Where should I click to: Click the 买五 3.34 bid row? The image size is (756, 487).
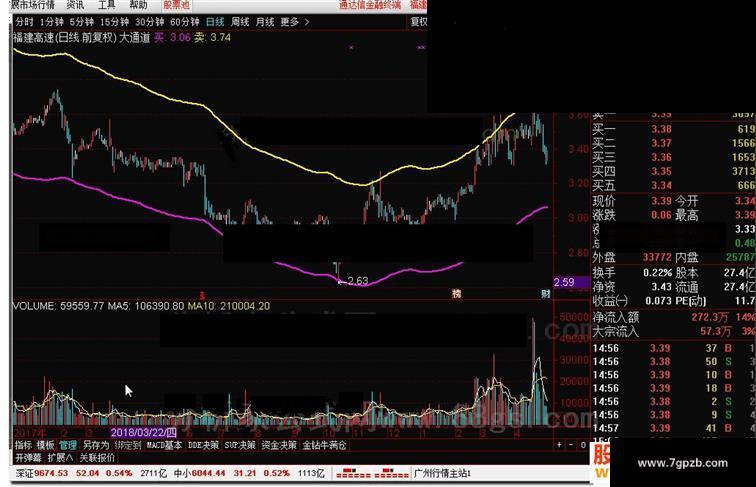click(x=674, y=185)
